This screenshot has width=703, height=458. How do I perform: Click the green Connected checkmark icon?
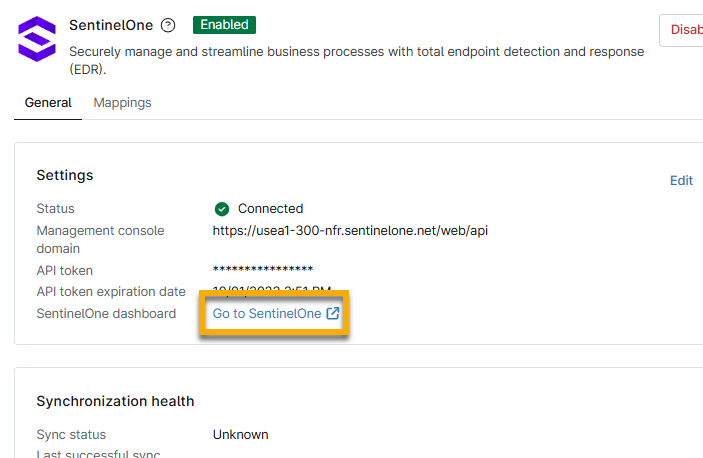click(222, 209)
